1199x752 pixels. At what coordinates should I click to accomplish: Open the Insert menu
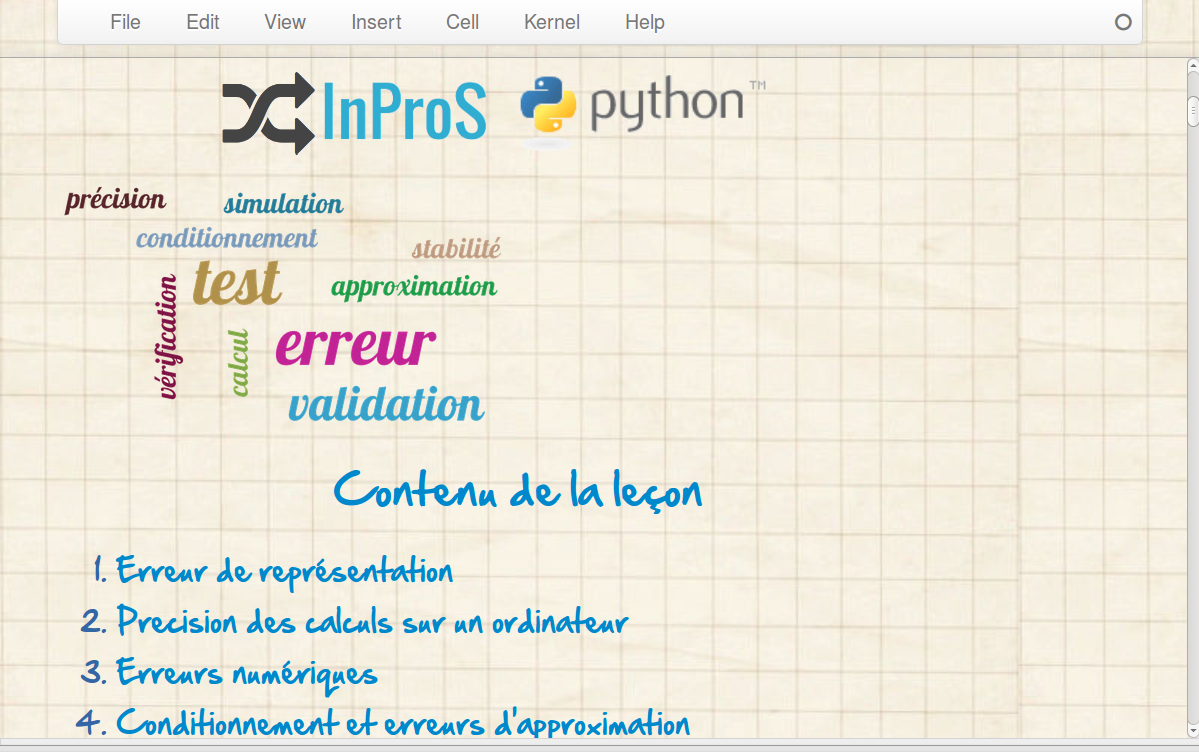pos(376,22)
